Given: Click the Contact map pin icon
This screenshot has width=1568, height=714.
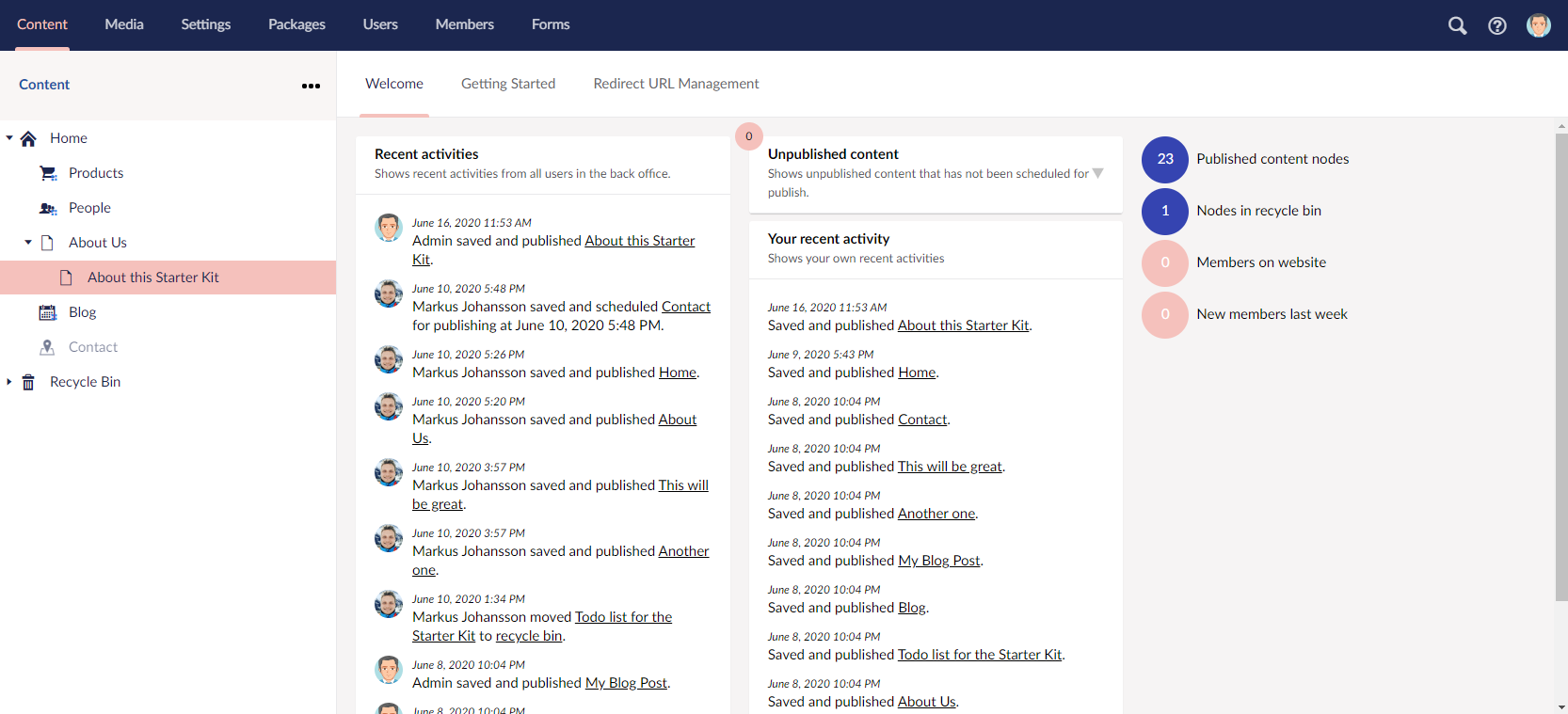Looking at the screenshot, I should 48,347.
